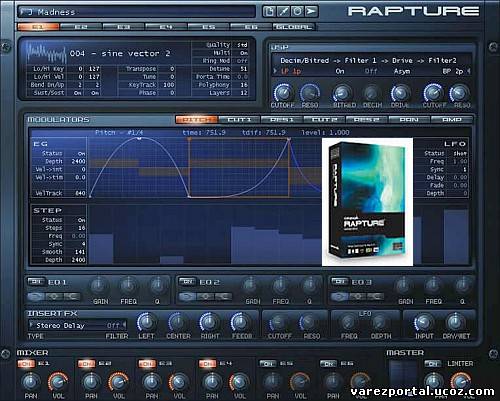Screen dimensions: 500x401
Task: Change the Decim/Bitred On setting
Action: pos(340,71)
